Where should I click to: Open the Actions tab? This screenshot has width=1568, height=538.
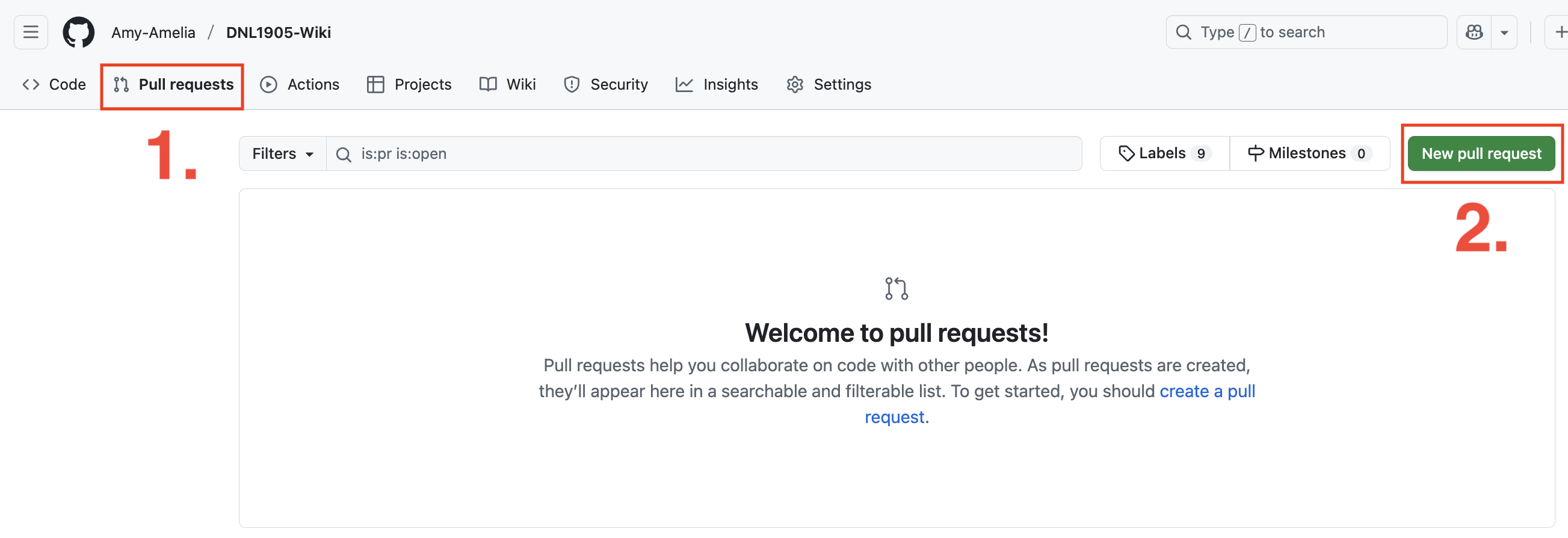pos(300,85)
